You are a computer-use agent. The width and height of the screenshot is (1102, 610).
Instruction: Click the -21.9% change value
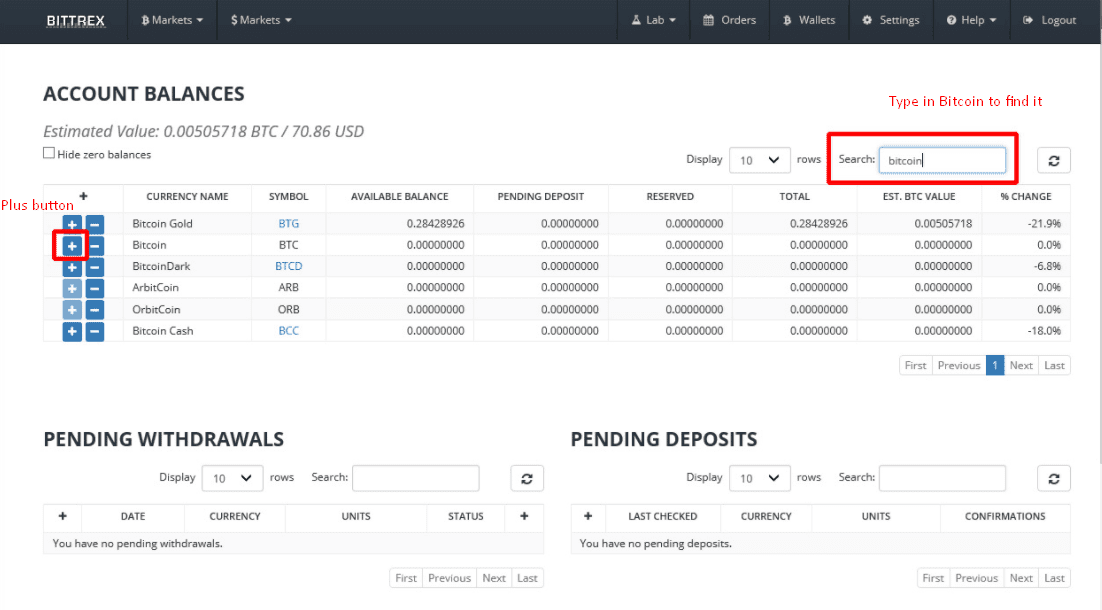(x=1044, y=223)
